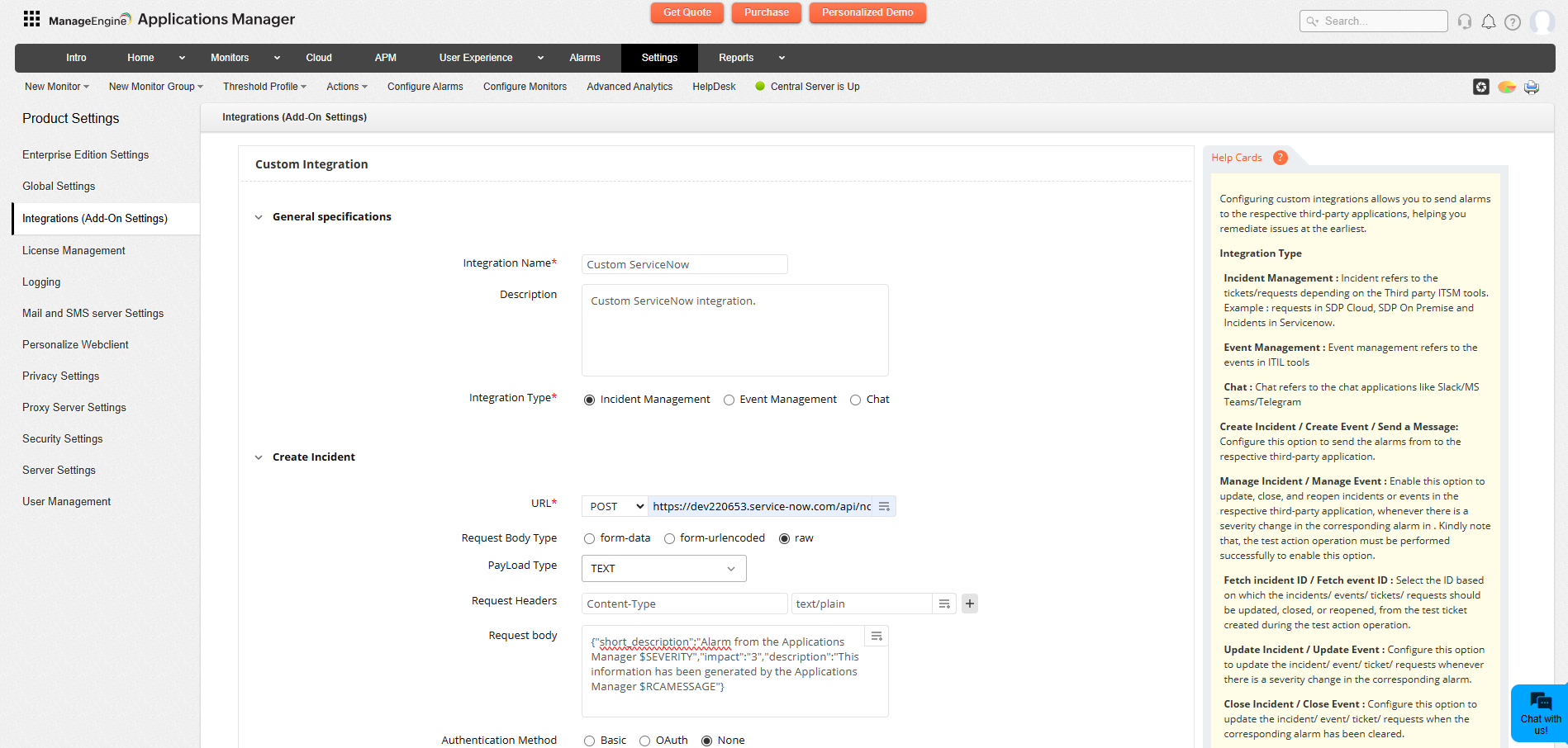Viewport: 1568px width, 748px height.
Task: Click the Help Cards question badge
Action: point(1281,158)
